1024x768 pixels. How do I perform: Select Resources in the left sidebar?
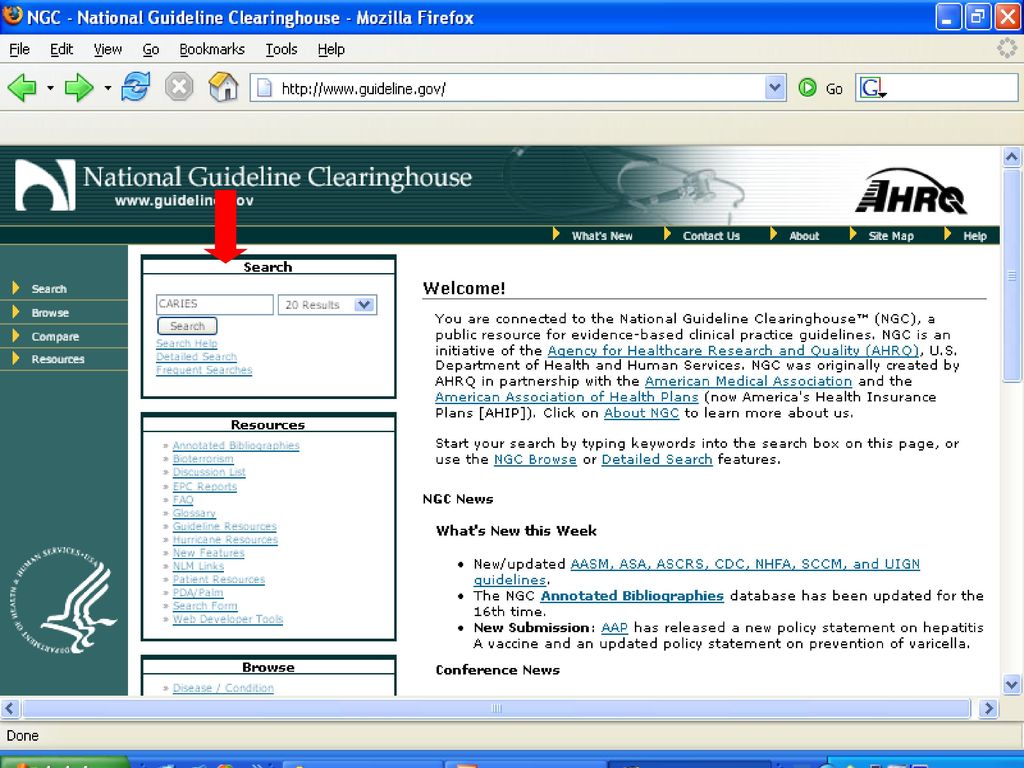click(58, 359)
